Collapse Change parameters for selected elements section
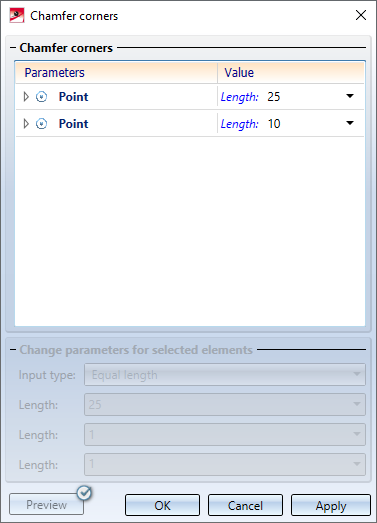The height and width of the screenshot is (523, 377). 13,350
